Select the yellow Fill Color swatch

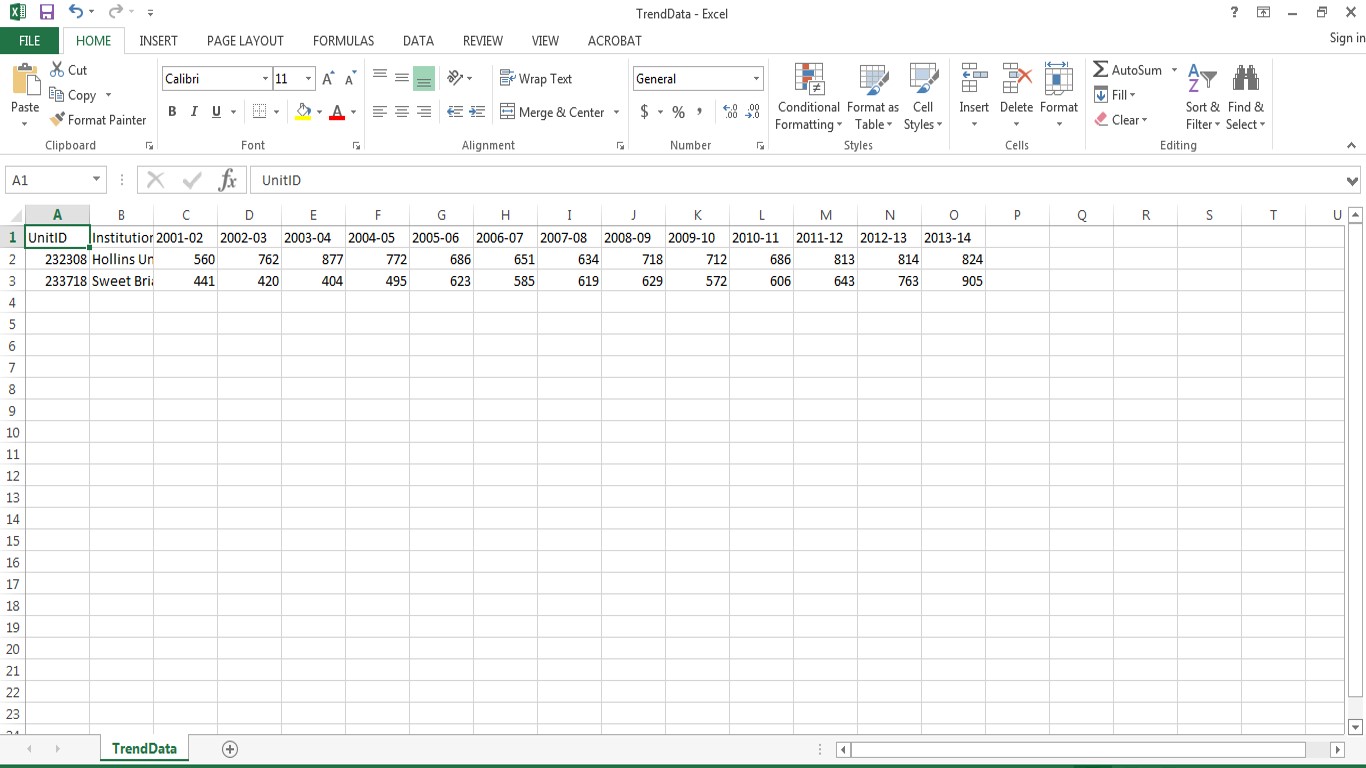coord(303,112)
